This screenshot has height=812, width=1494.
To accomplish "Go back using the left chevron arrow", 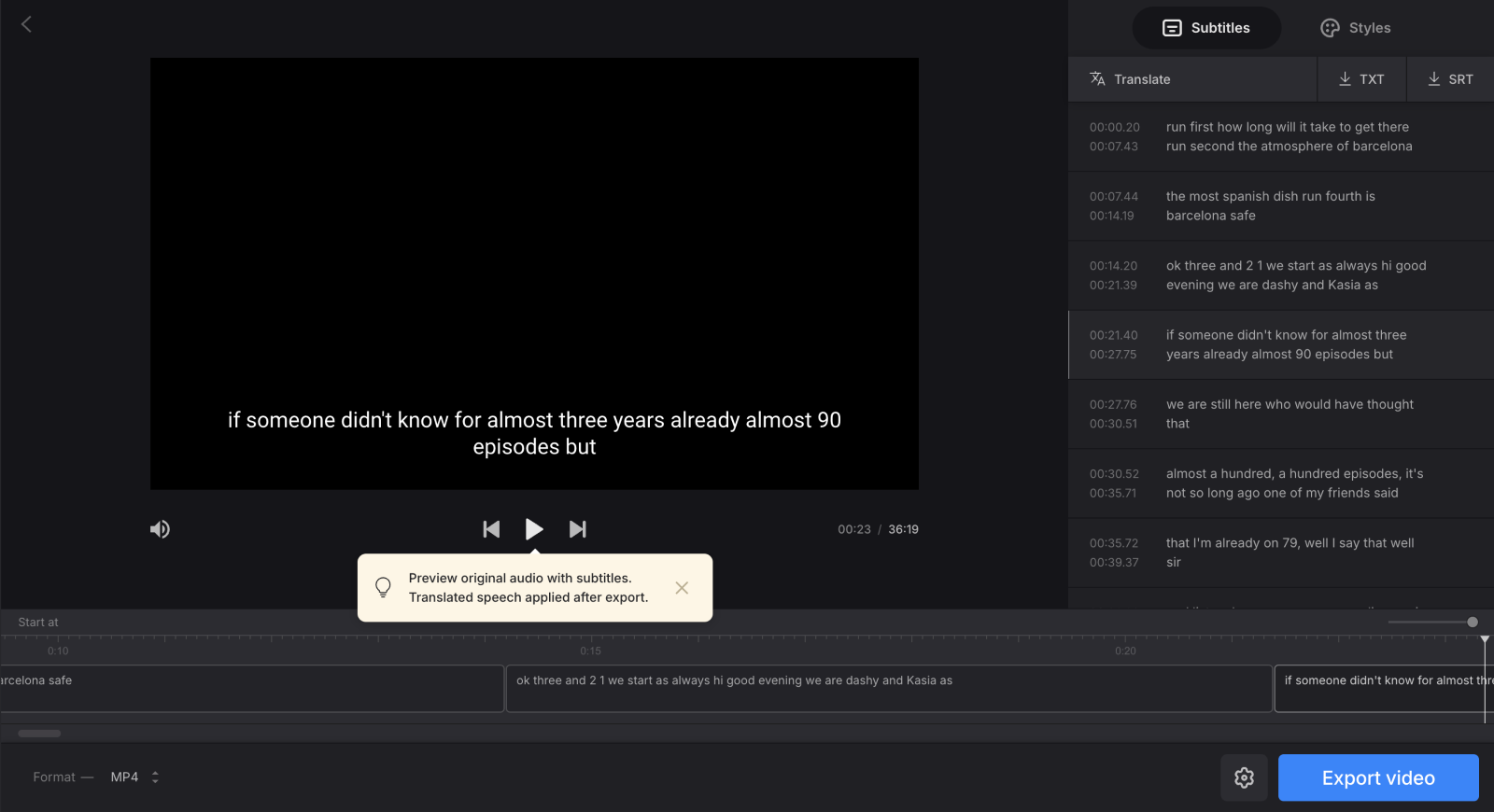I will coord(26,24).
